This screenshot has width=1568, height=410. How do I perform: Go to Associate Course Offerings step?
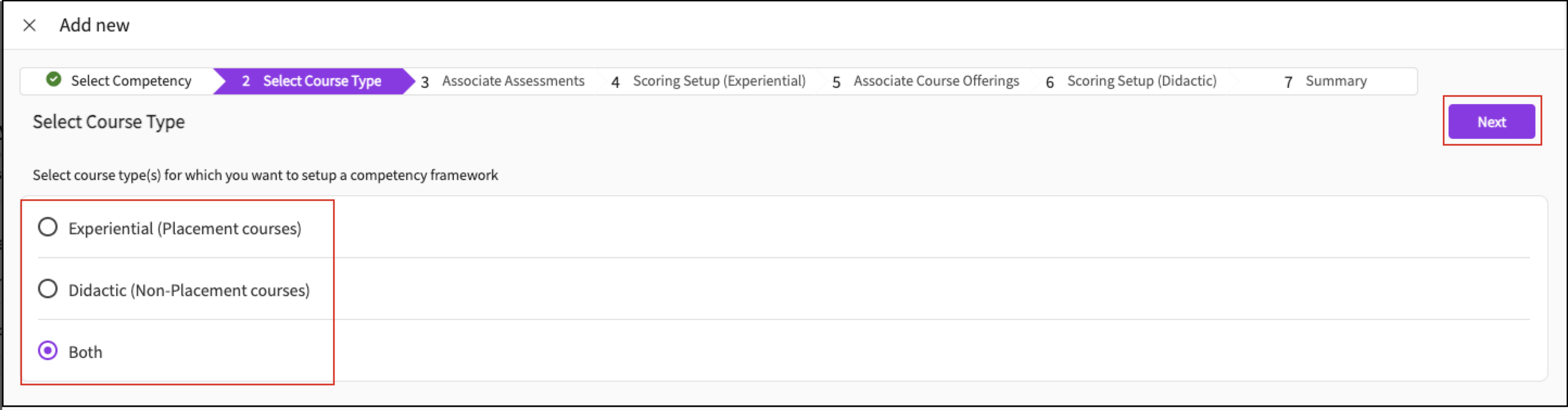point(935,81)
